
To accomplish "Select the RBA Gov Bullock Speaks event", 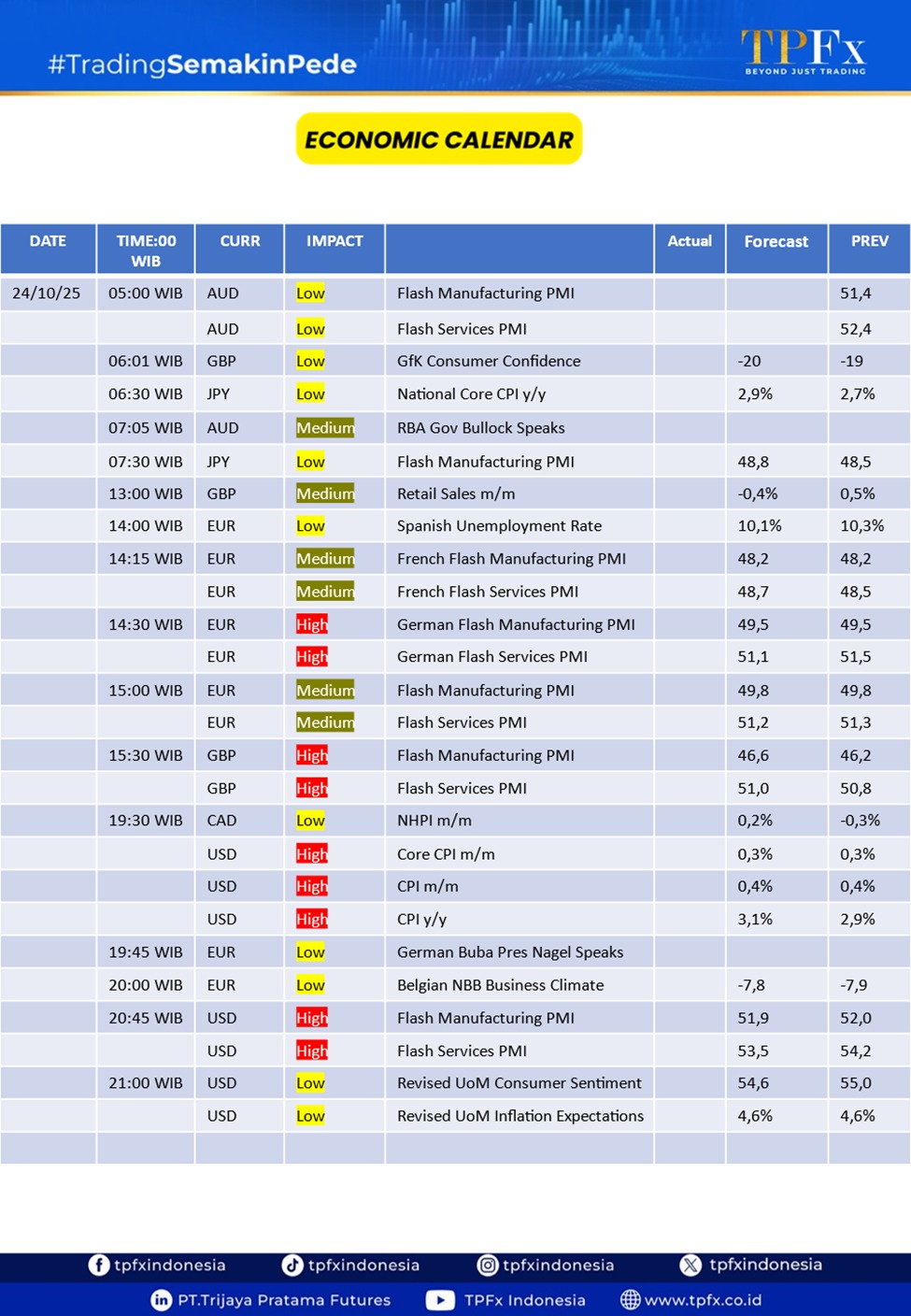I will [x=480, y=428].
